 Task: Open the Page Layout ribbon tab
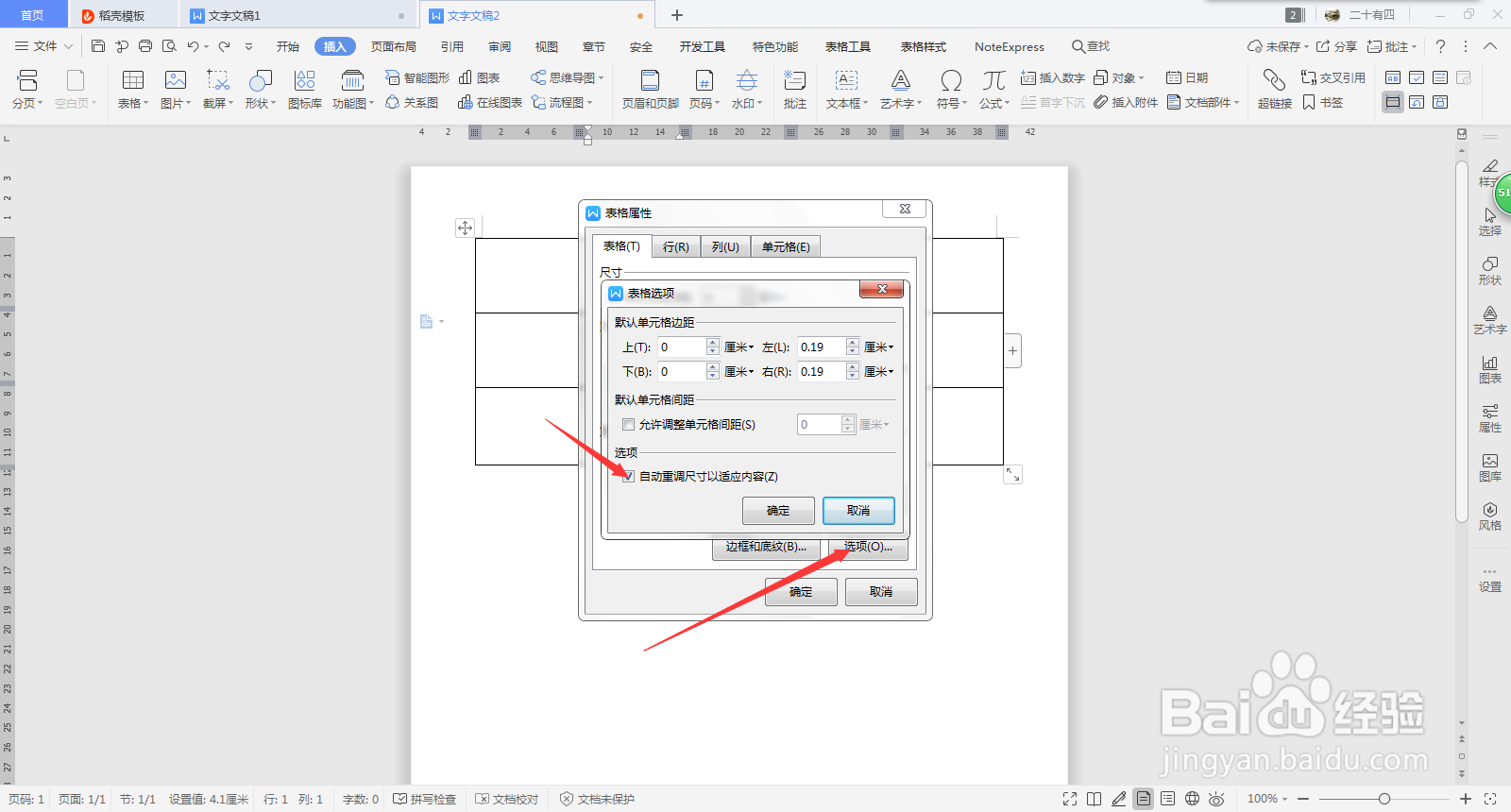[x=394, y=46]
